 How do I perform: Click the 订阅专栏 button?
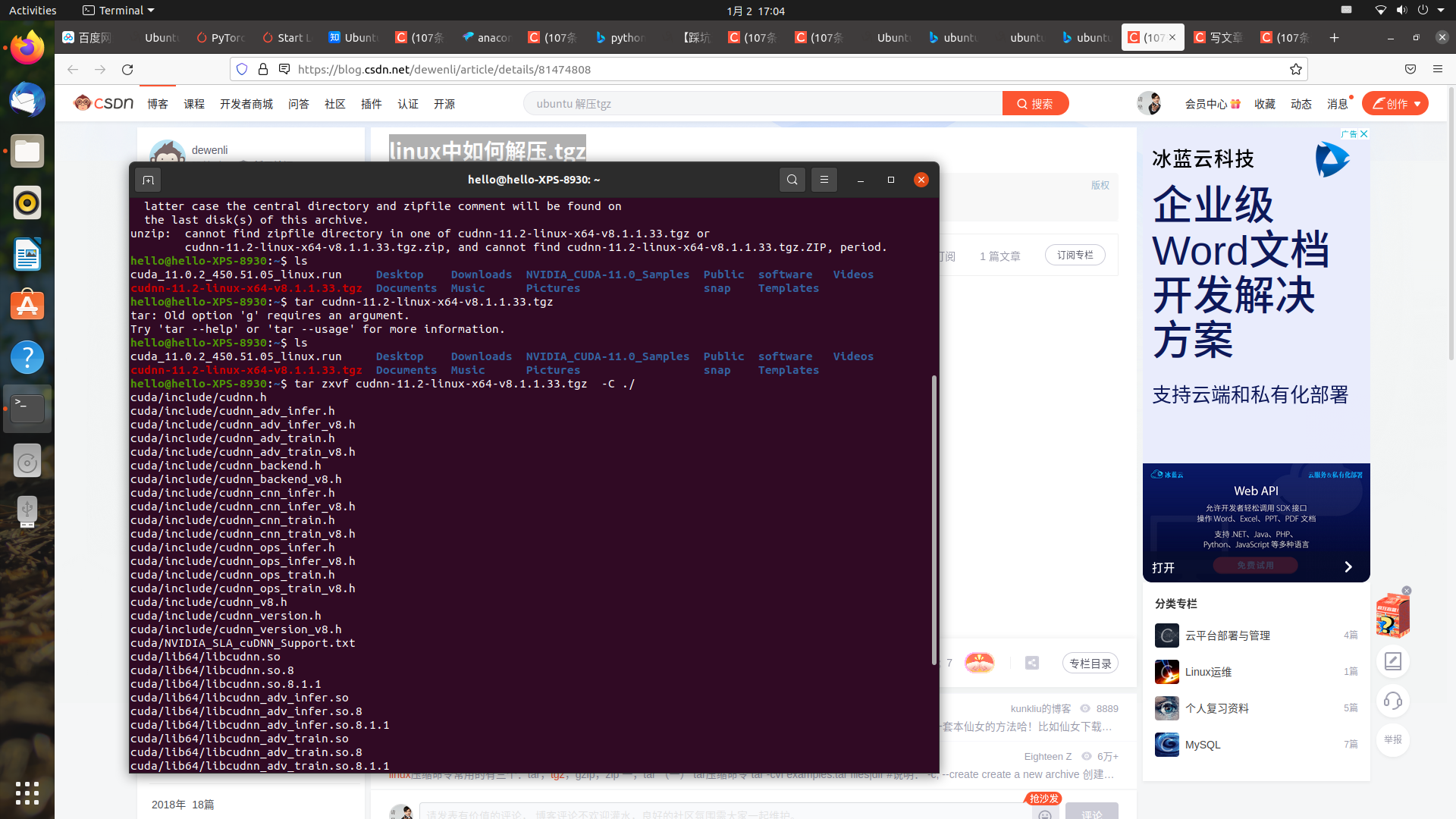[x=1075, y=256]
